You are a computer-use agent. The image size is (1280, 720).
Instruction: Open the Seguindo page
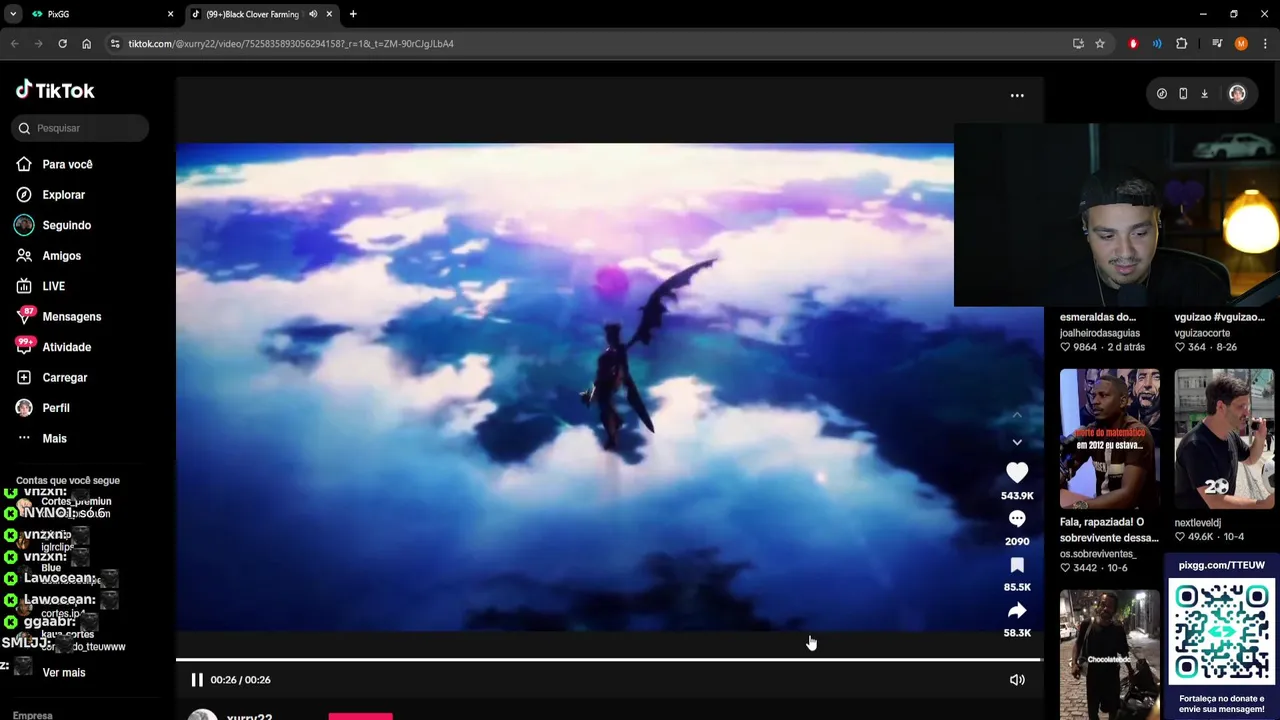click(x=66, y=225)
